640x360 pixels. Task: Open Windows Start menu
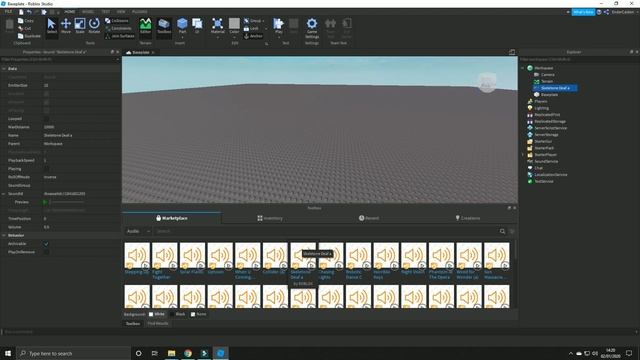click(x=8, y=353)
